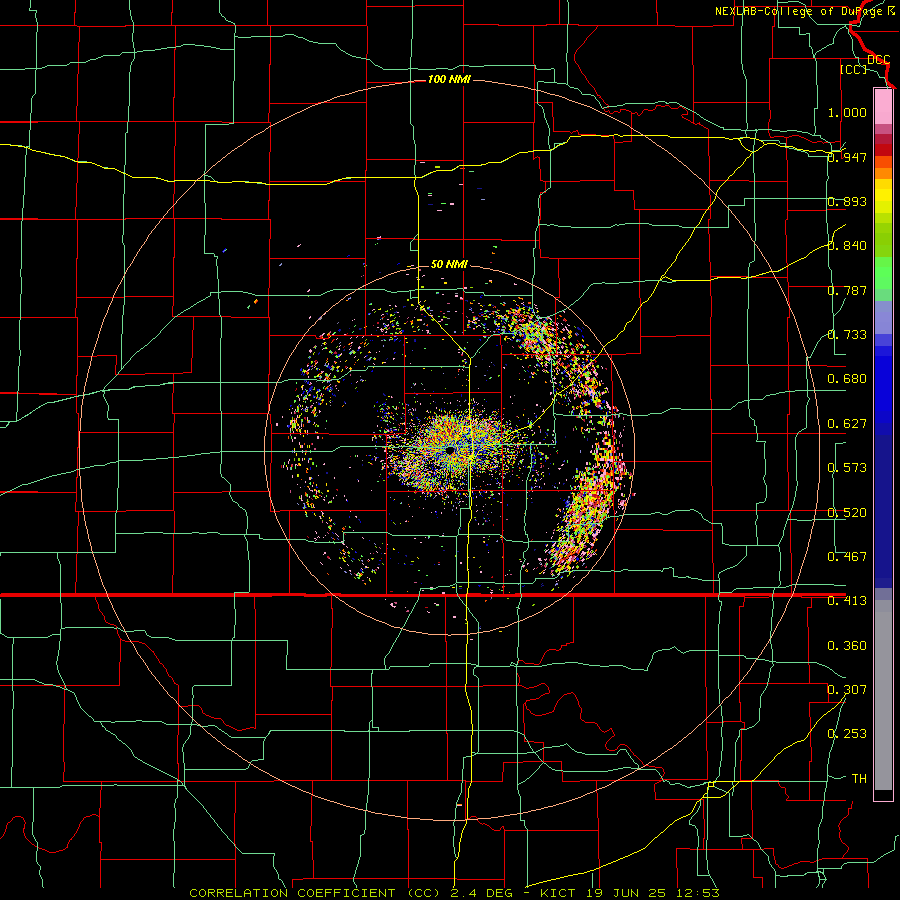The image size is (900, 900).
Task: Click the 1.000 value on the color scale
Action: [847, 112]
